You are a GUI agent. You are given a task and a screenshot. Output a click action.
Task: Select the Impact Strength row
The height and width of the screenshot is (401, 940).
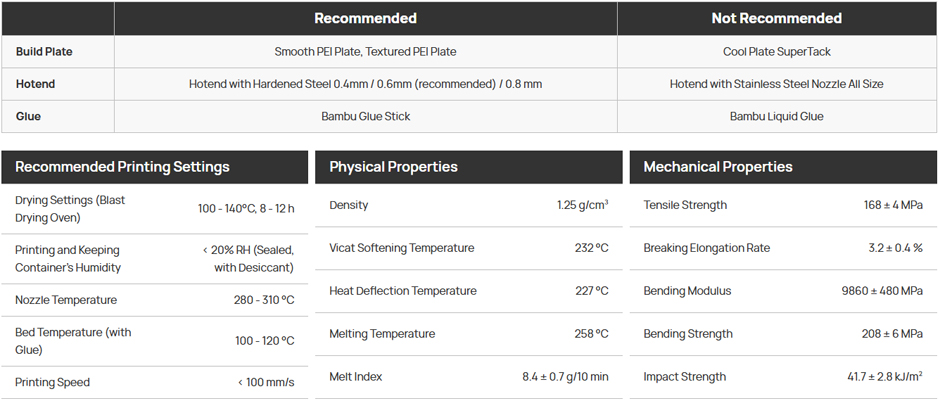tap(784, 377)
